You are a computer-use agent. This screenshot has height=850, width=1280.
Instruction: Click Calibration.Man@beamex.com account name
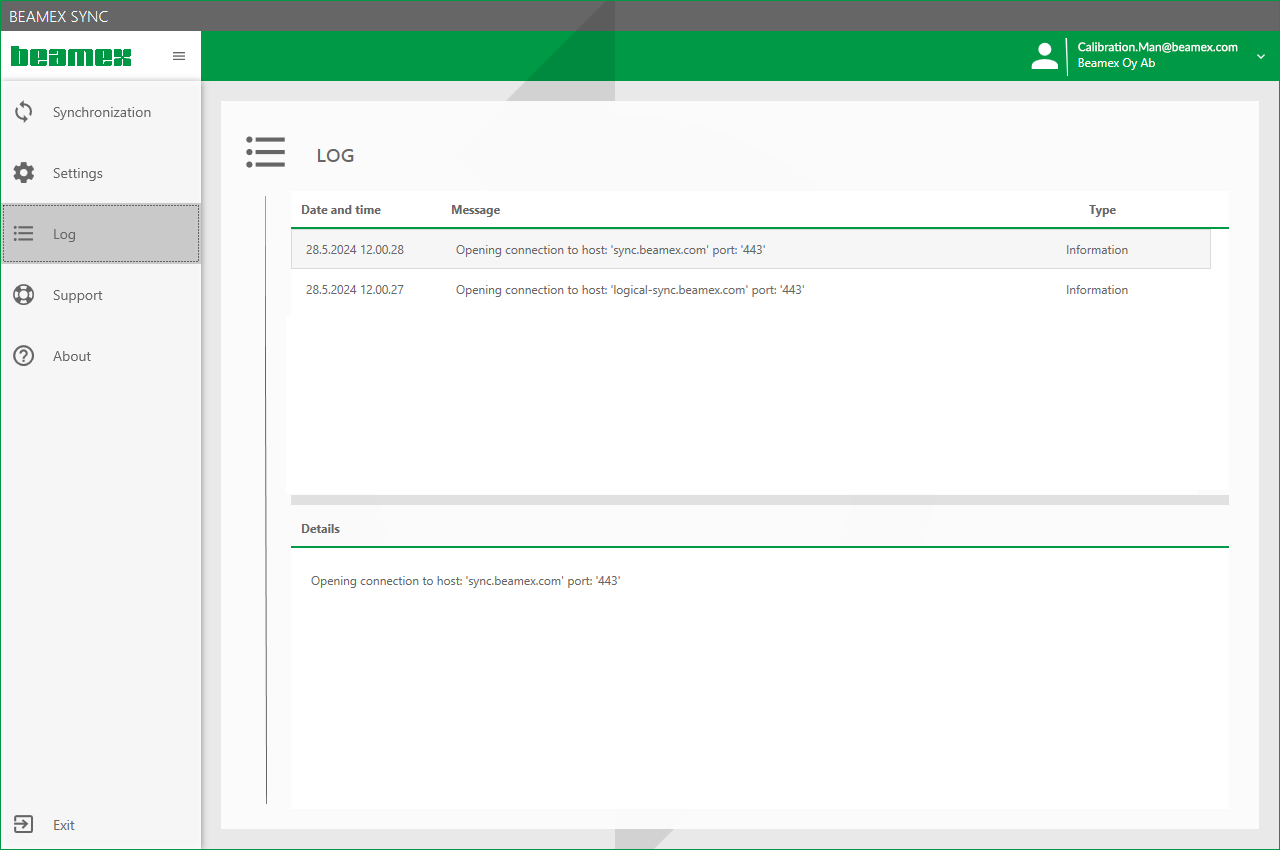pyautogui.click(x=1158, y=47)
